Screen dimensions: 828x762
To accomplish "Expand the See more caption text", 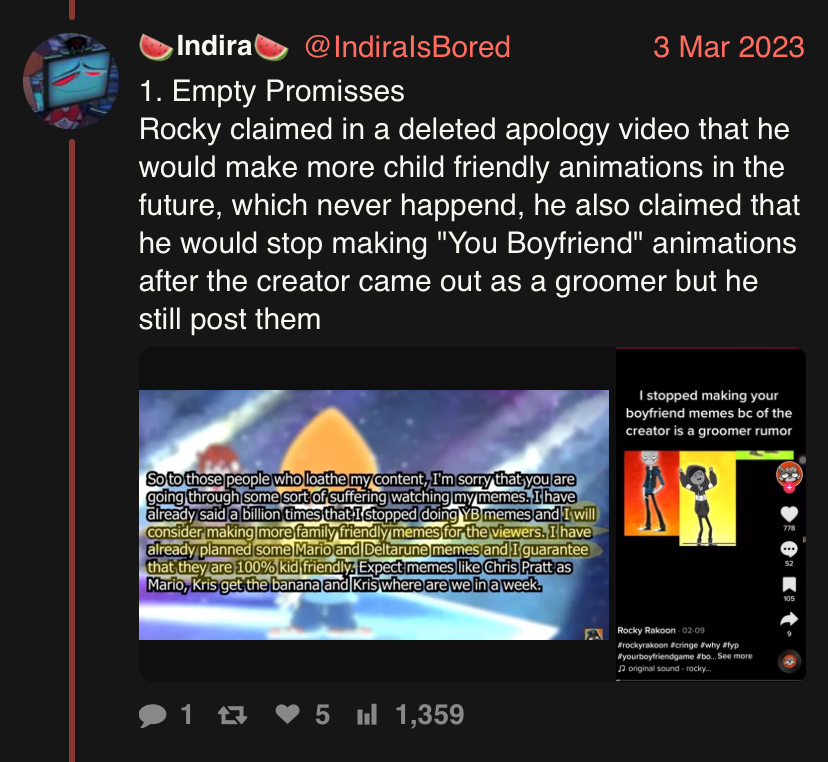I will click(x=735, y=656).
